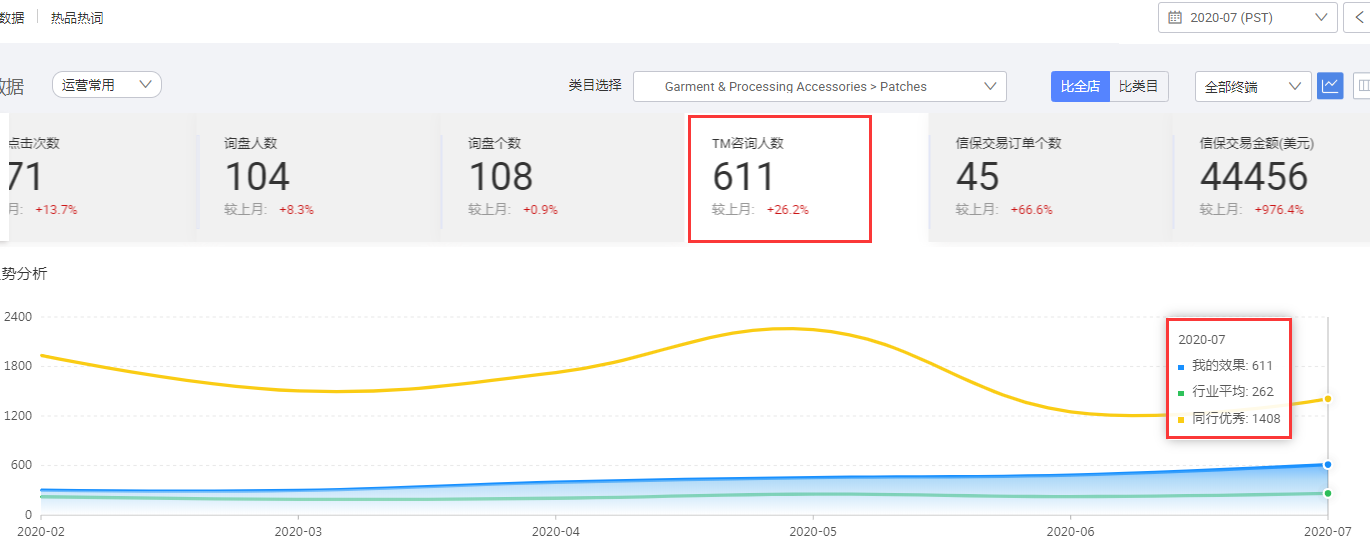Click the calendar icon in date picker
The image size is (1370, 557).
pyautogui.click(x=1175, y=18)
